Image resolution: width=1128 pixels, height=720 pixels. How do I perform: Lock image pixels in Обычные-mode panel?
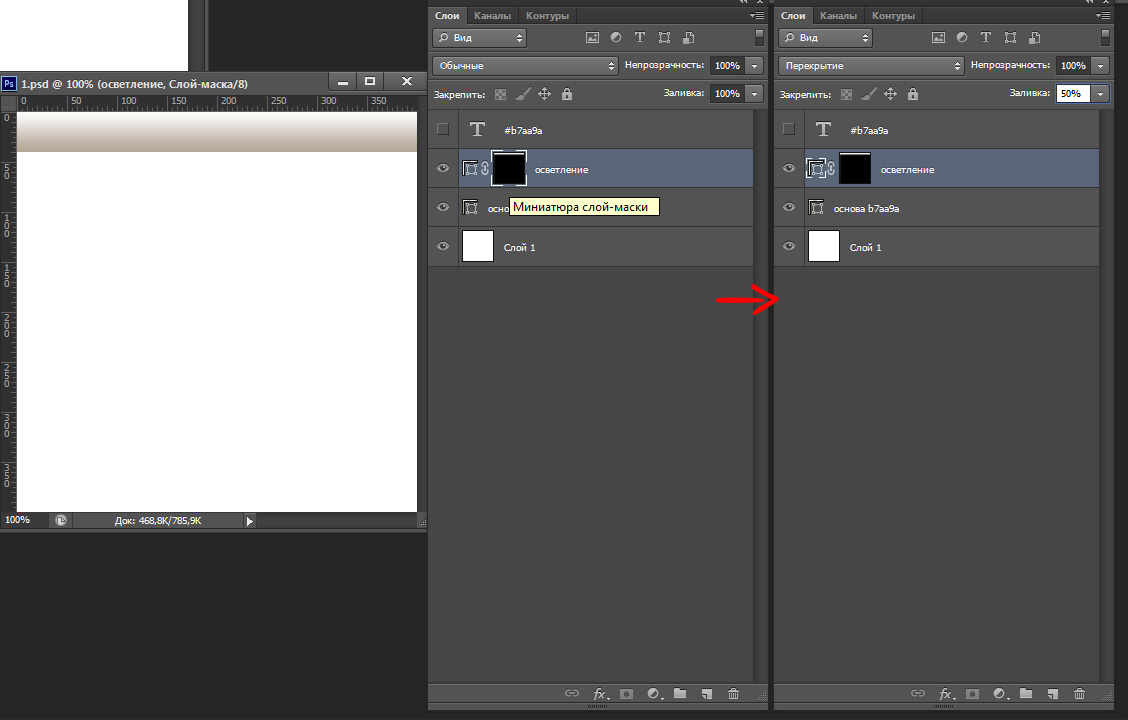[523, 94]
